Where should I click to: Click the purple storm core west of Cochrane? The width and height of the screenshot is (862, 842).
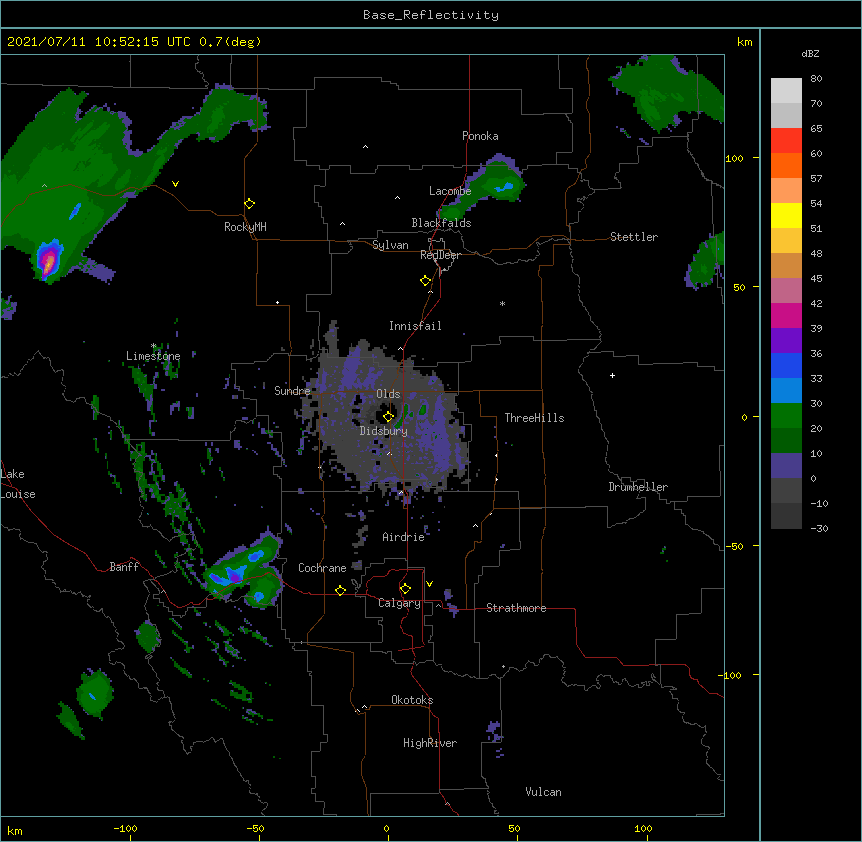tap(235, 577)
